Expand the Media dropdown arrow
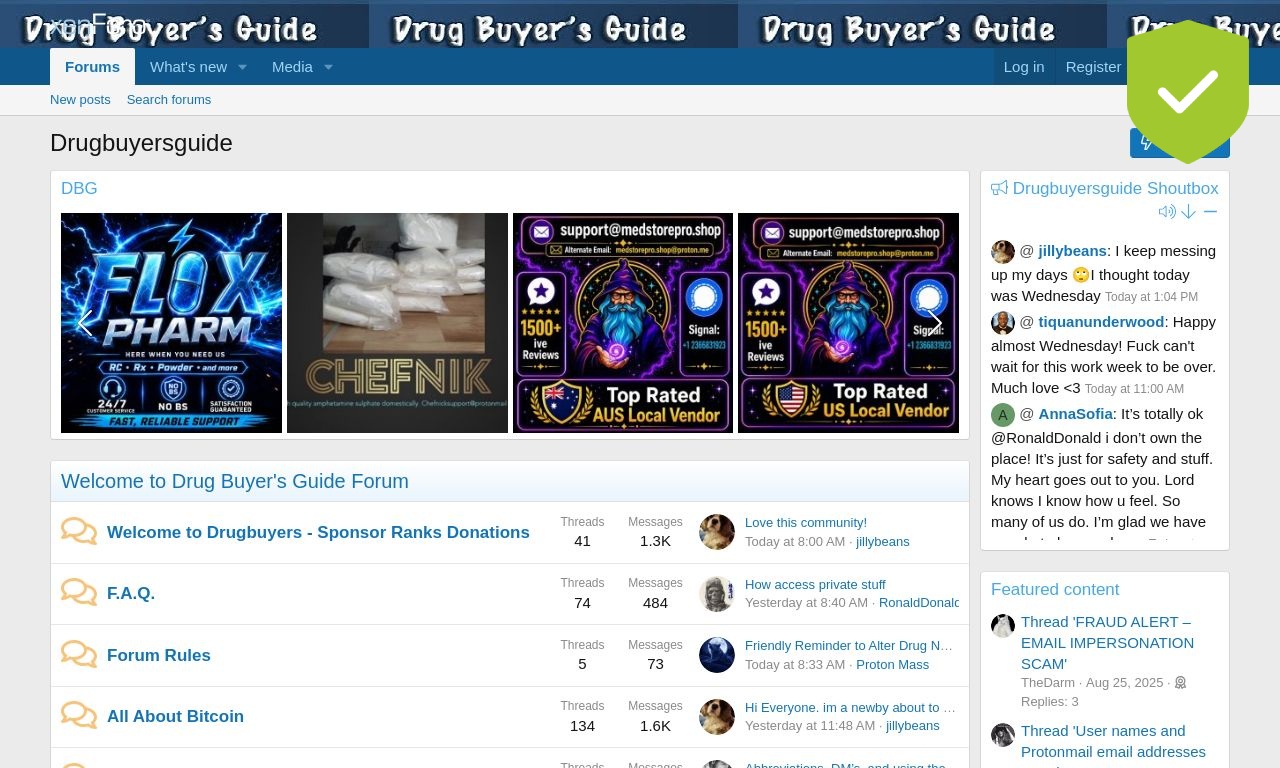The width and height of the screenshot is (1280, 768). [328, 67]
